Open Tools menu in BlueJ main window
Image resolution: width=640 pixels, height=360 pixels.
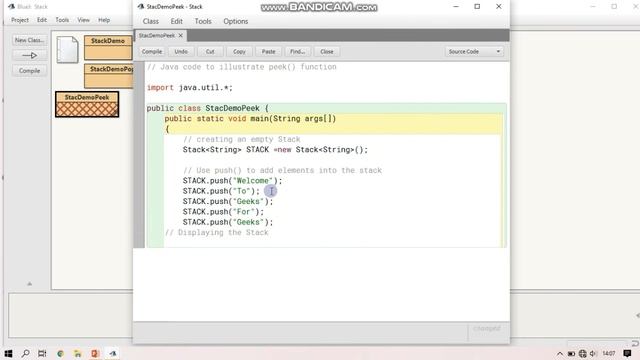pos(62,20)
